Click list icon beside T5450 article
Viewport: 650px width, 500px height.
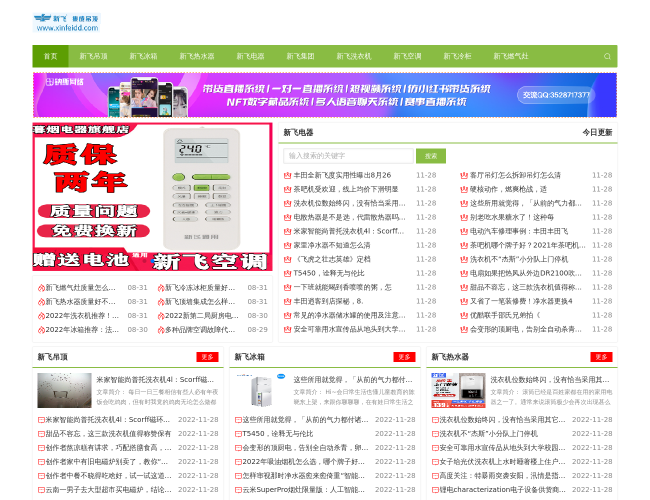[239, 434]
